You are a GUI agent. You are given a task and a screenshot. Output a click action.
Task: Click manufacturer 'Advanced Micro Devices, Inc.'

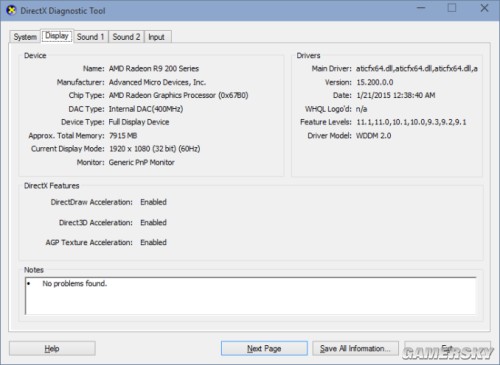point(157,82)
